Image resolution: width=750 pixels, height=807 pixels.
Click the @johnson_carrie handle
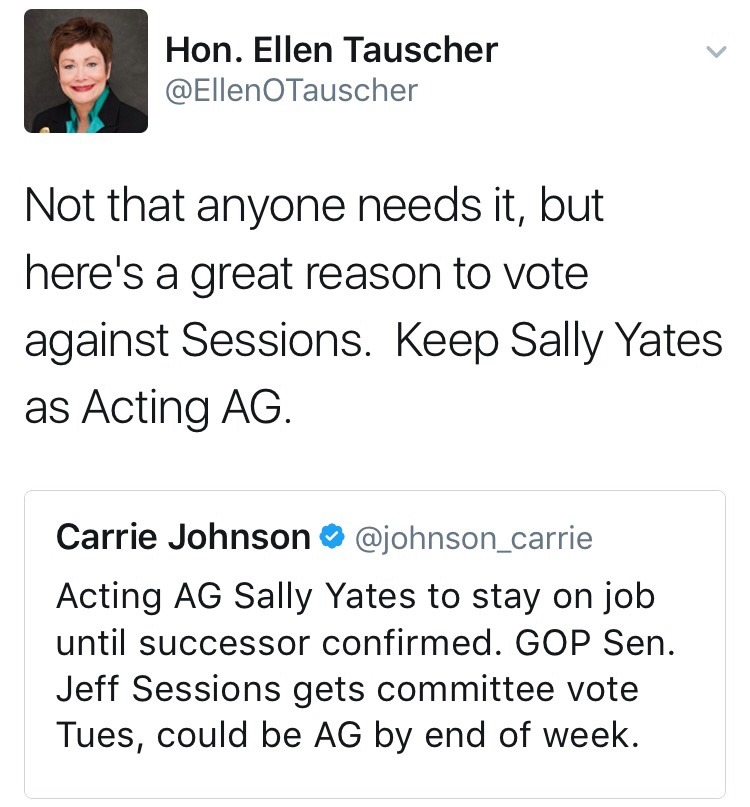[x=474, y=538]
